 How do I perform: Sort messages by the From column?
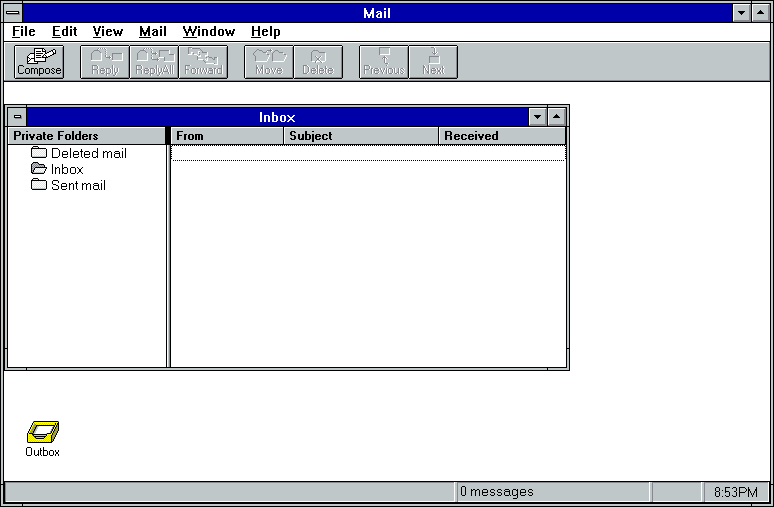227,136
